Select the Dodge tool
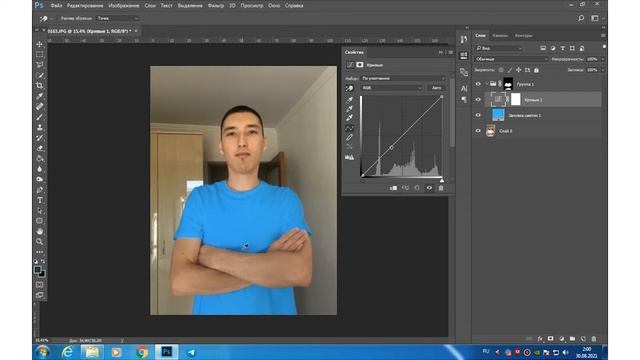Screen dimensions: 640x360 (40, 180)
